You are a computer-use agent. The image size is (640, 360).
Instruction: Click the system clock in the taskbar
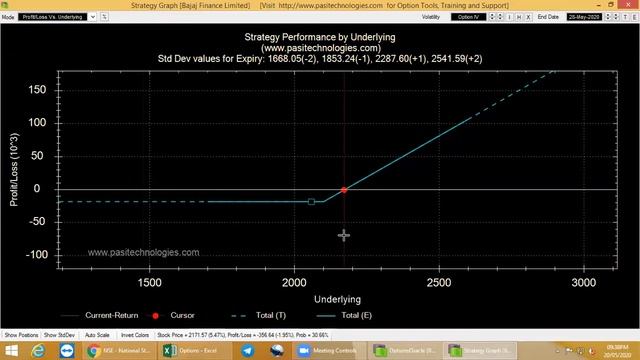coord(617,351)
